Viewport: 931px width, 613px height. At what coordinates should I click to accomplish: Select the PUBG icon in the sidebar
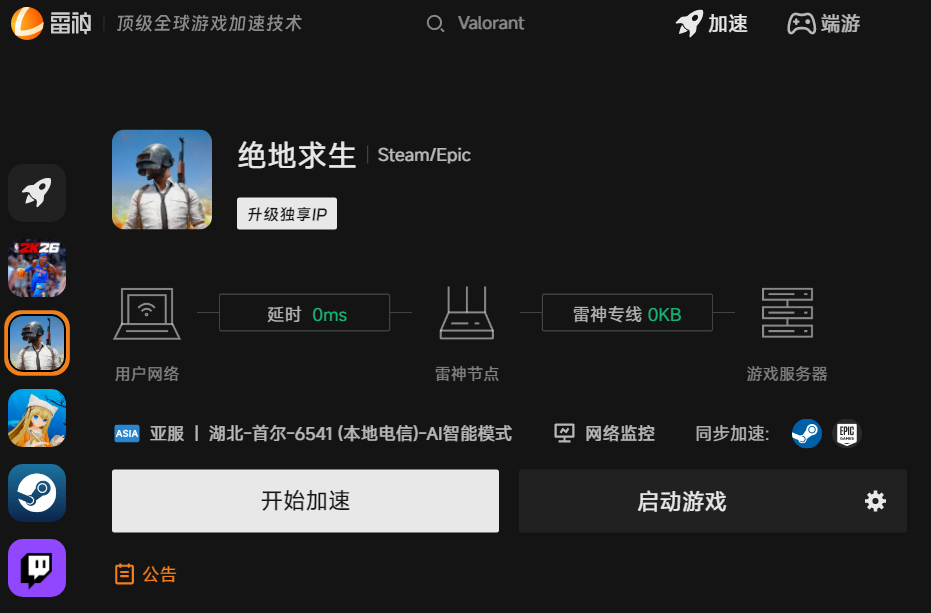tap(37, 343)
